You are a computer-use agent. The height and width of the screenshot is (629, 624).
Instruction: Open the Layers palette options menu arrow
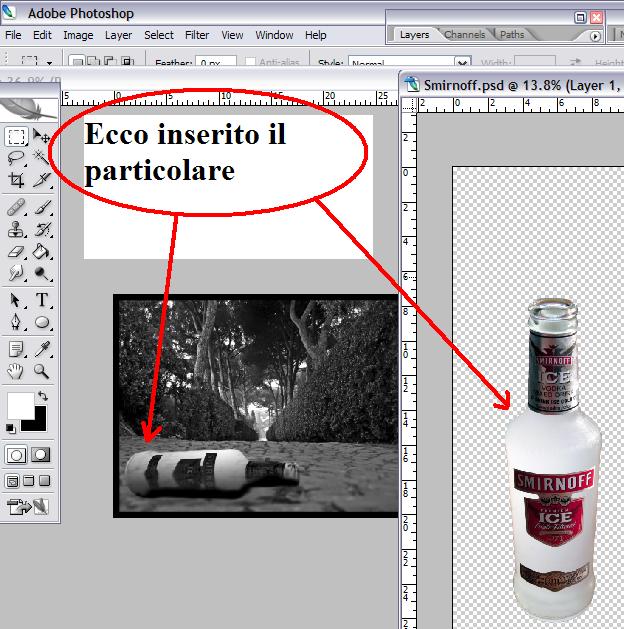pos(595,37)
